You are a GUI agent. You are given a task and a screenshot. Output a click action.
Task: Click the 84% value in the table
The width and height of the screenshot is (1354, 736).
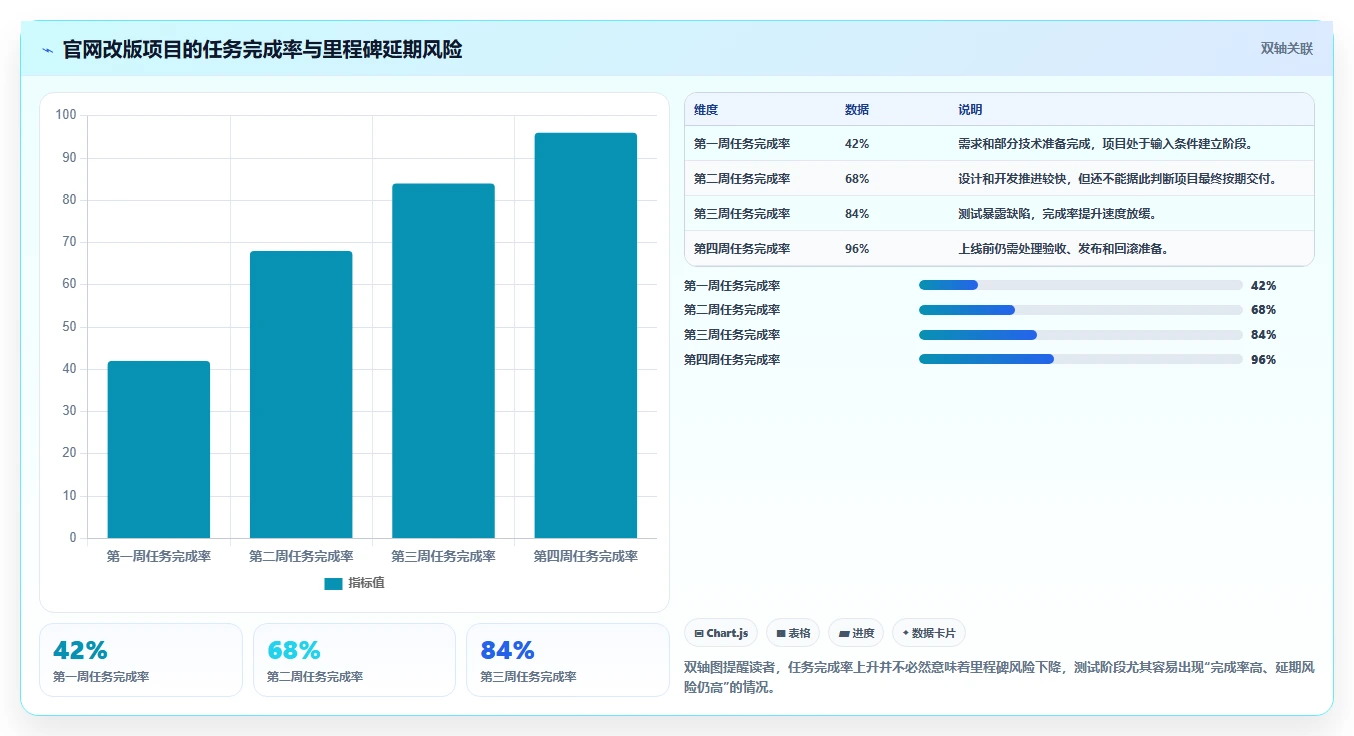[x=857, y=214]
